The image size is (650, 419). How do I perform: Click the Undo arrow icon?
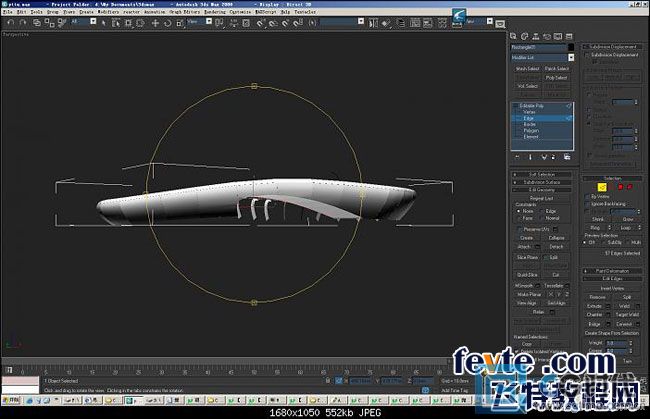pyautogui.click(x=11, y=23)
